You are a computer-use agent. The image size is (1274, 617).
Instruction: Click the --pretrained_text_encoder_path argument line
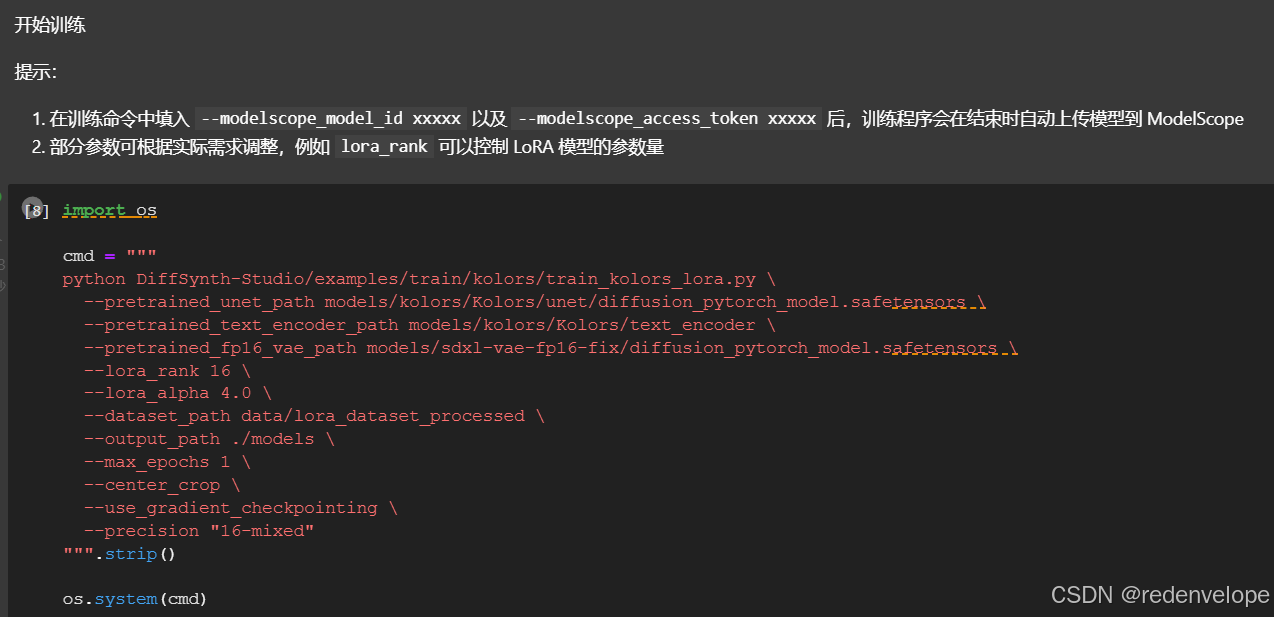click(430, 325)
